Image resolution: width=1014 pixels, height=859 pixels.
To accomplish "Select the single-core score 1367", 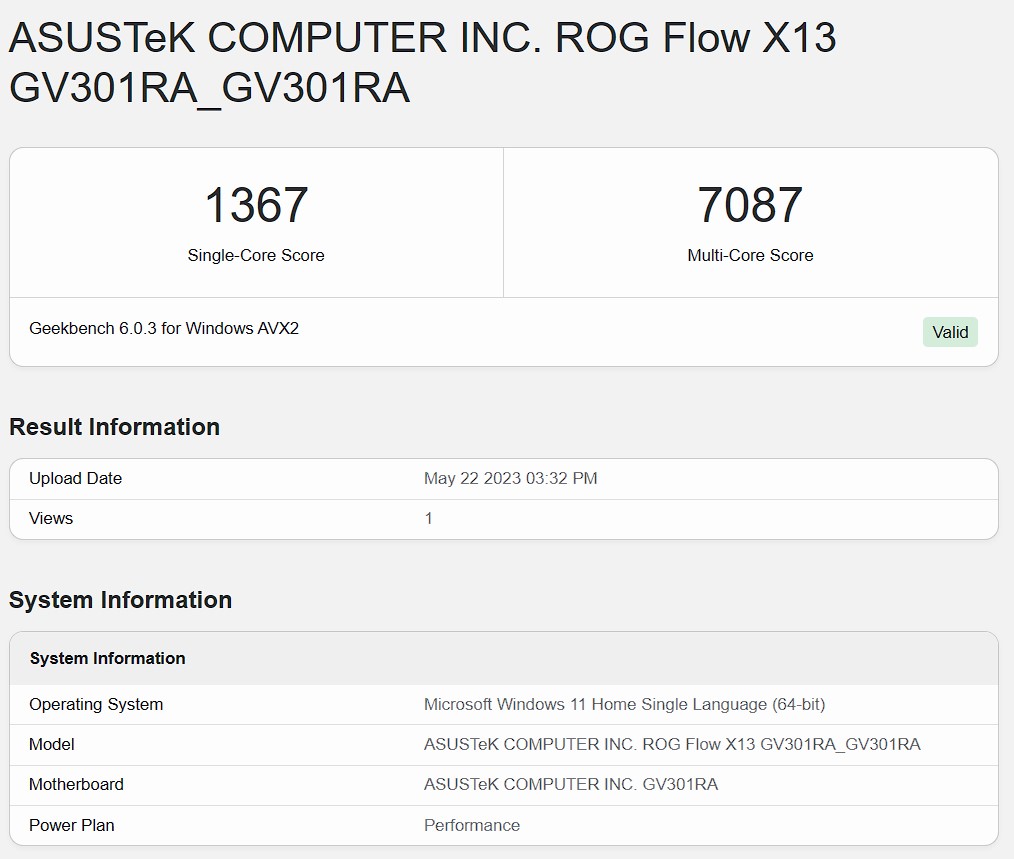I will click(256, 205).
